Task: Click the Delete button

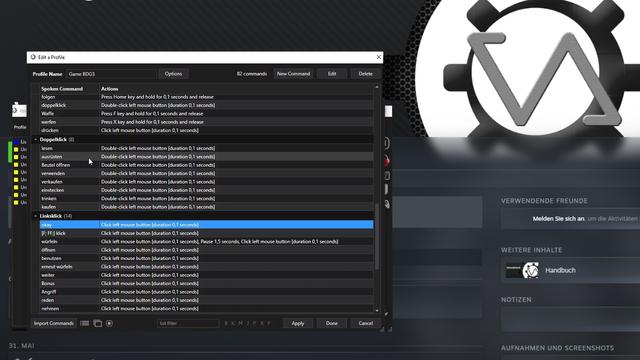Action: tap(365, 74)
